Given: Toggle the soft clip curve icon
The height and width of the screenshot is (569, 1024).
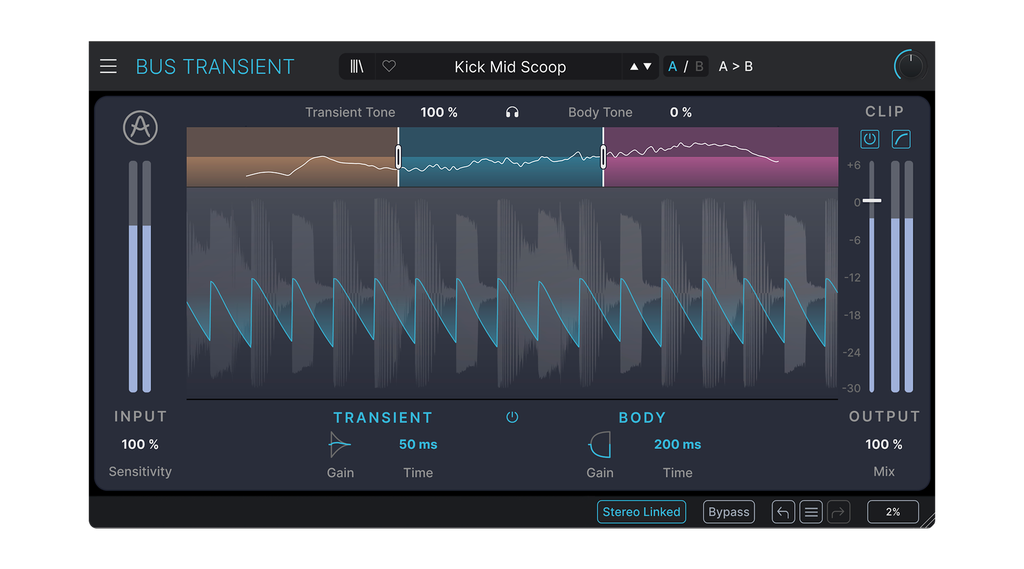Looking at the screenshot, I should tap(901, 139).
